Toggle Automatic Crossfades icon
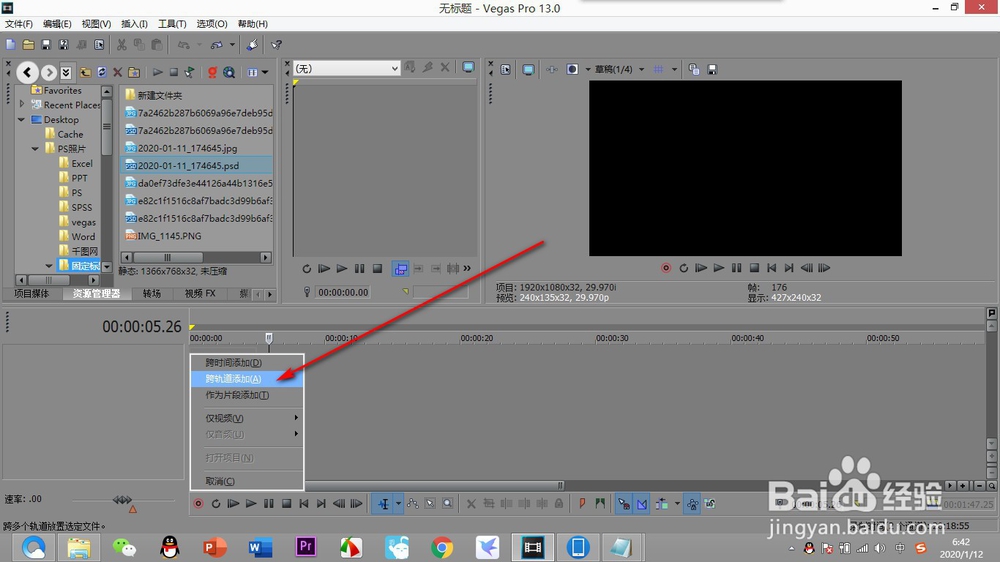 pyautogui.click(x=642, y=503)
